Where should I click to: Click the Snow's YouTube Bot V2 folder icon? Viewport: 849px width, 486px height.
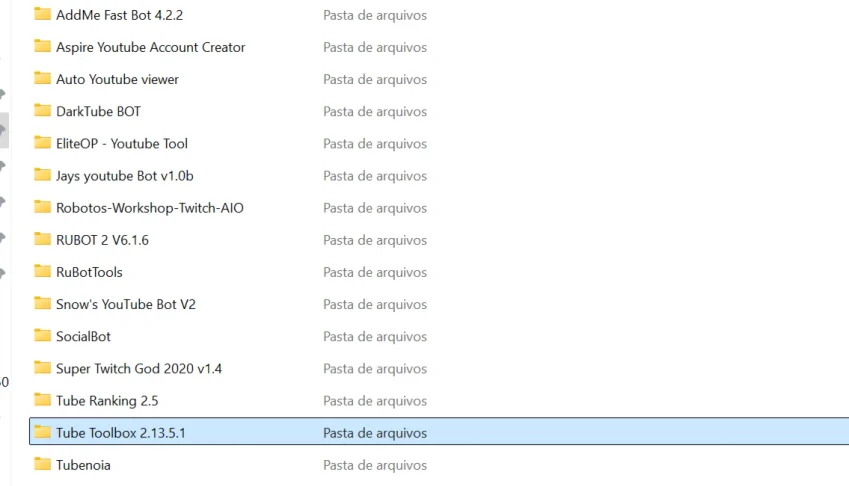click(42, 303)
